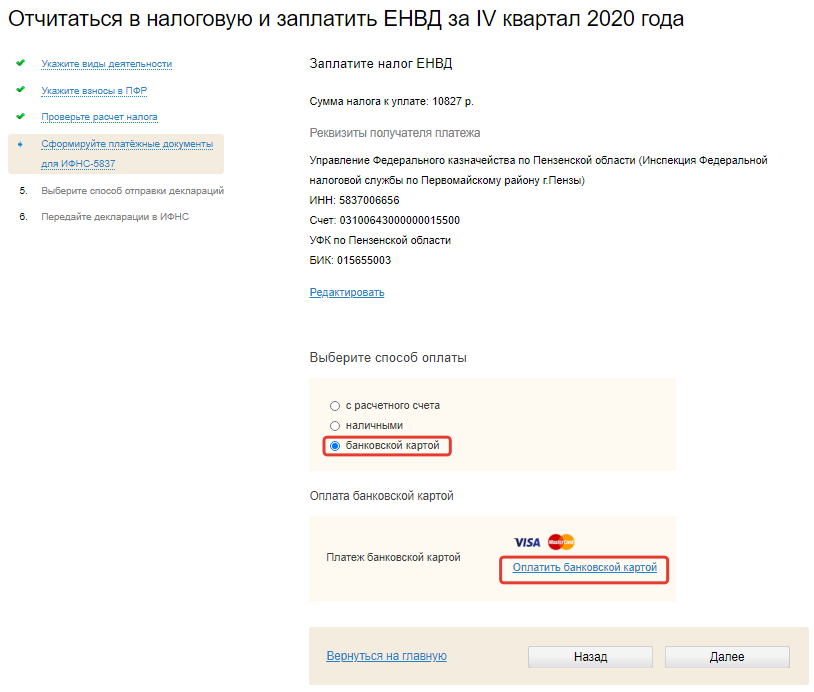This screenshot has width=814, height=692.
Task: Go to step 'Проверьте расчет налога'
Action: [99, 117]
